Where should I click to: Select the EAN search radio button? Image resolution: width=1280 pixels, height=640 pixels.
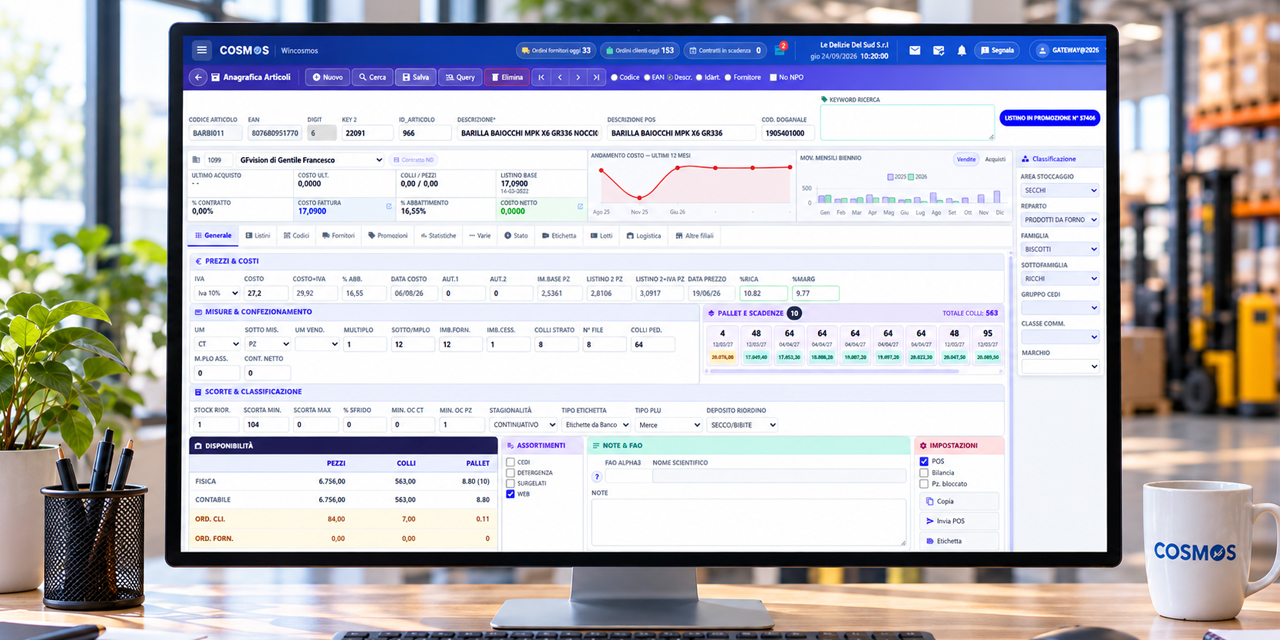click(x=645, y=77)
